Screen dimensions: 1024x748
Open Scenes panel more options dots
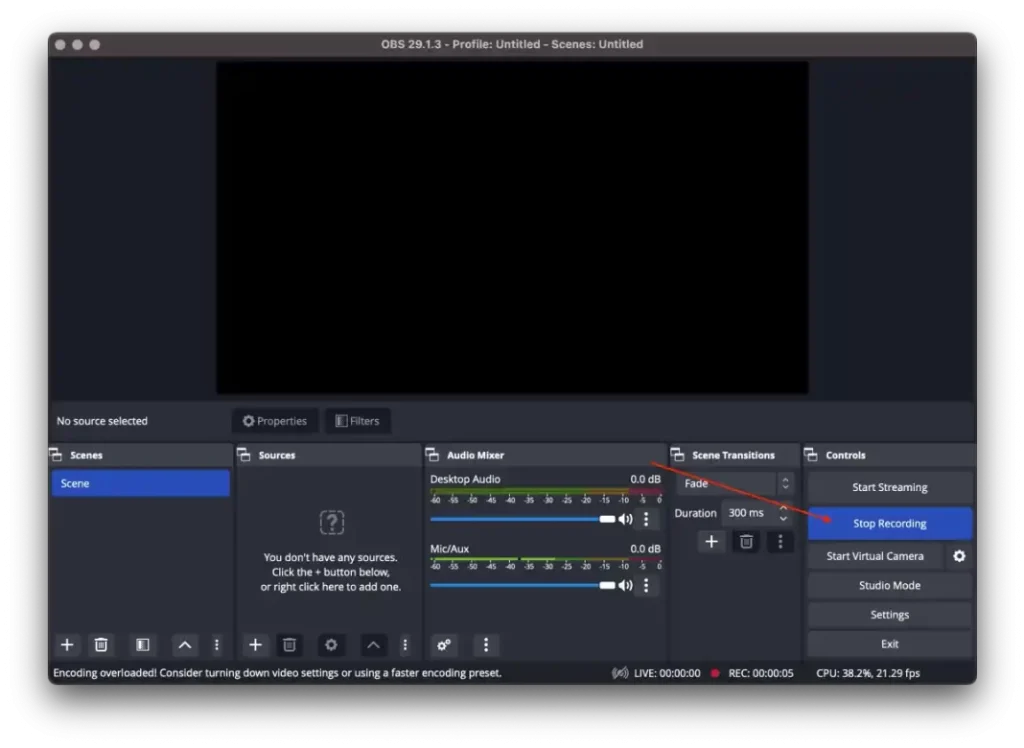[x=217, y=645]
